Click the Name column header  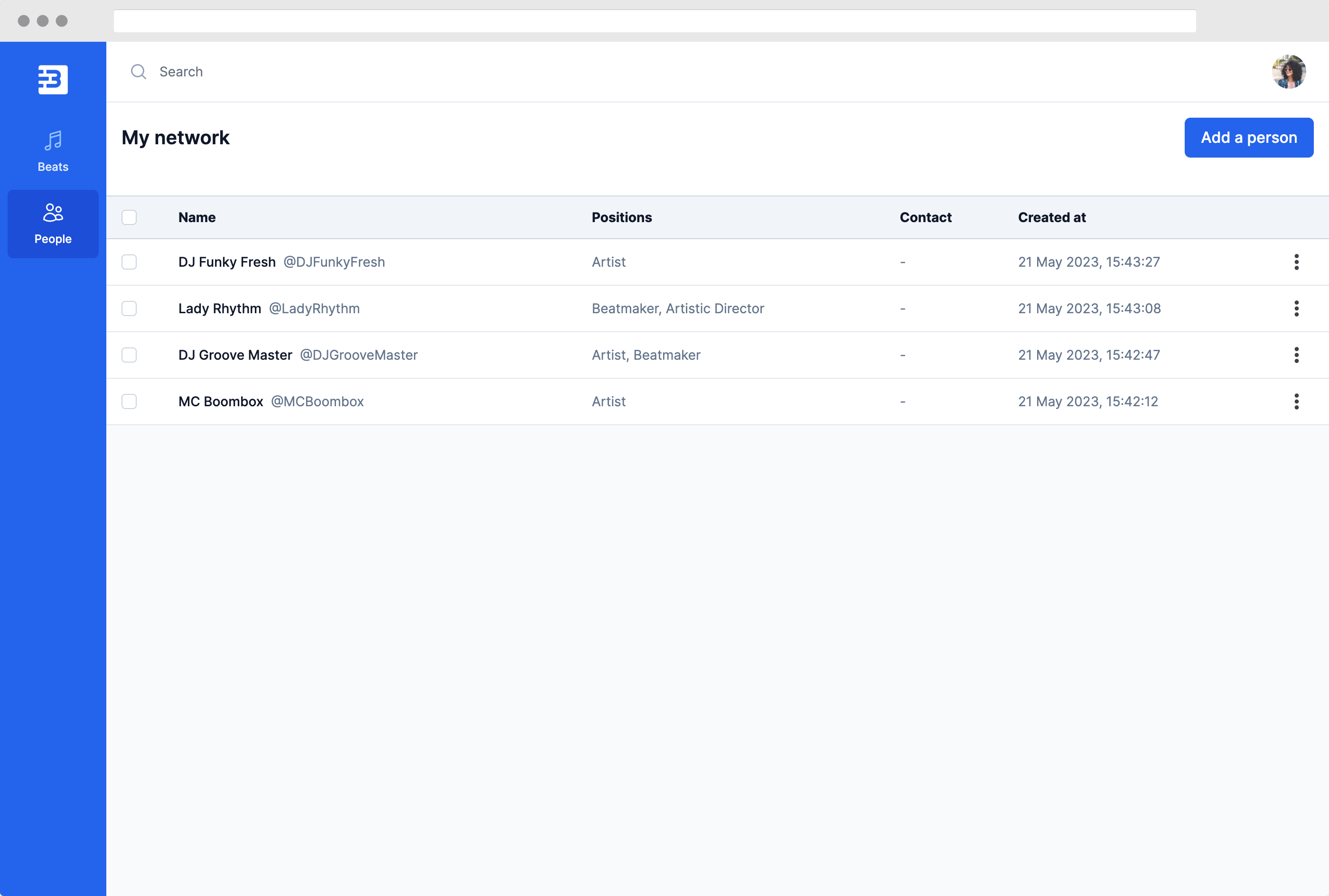point(197,217)
